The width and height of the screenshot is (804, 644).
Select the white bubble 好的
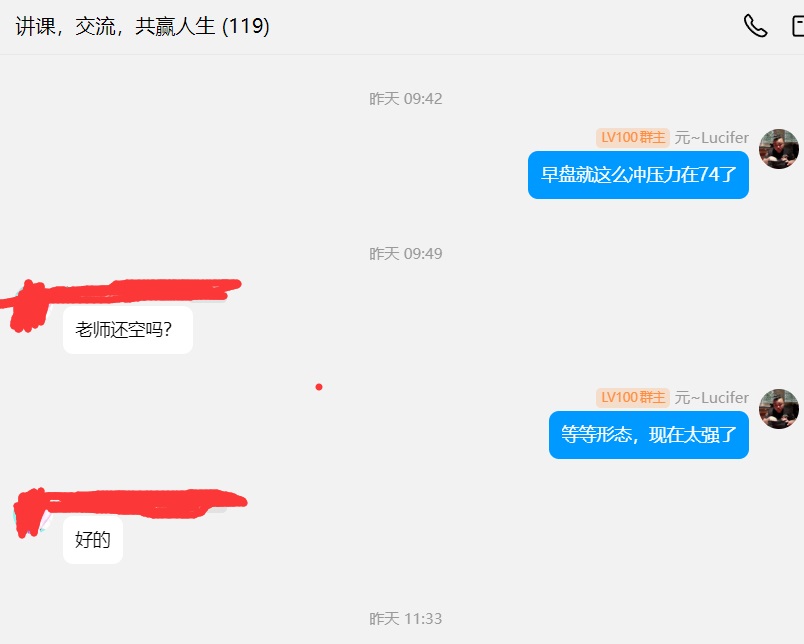tap(93, 540)
